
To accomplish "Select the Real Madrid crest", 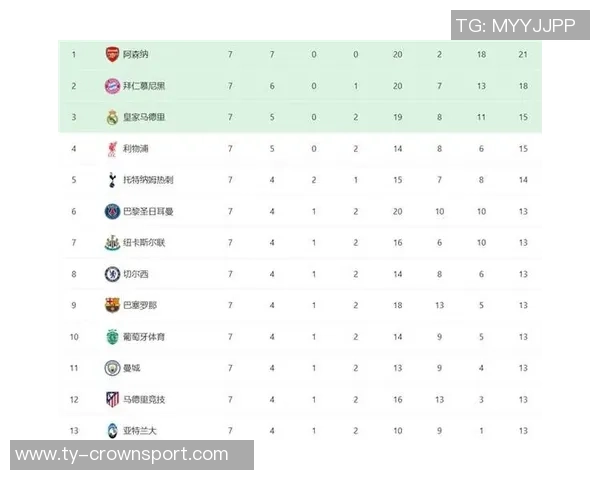I will pos(112,117).
